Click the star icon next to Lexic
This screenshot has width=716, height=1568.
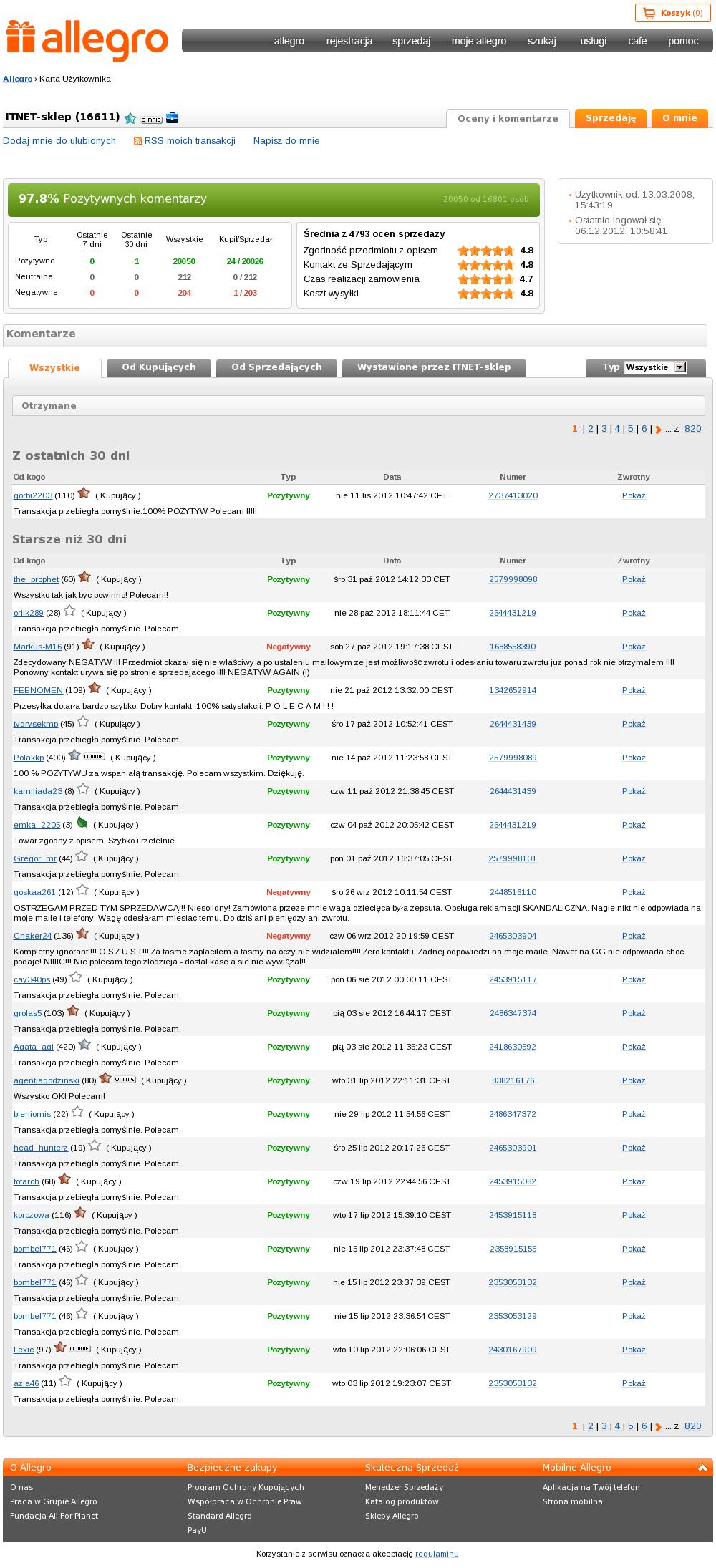pos(60,1347)
